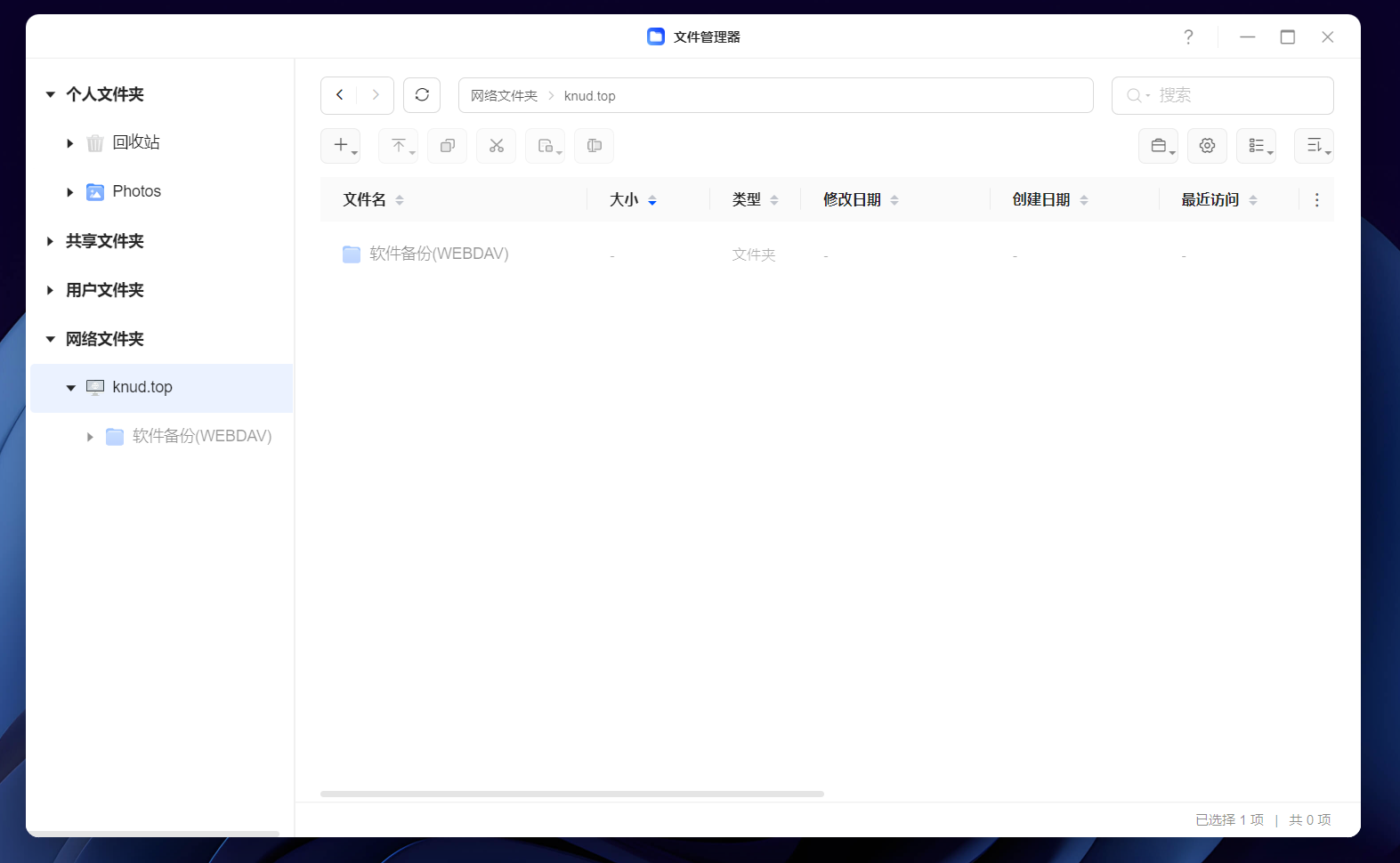
Task: Click the paste toolbar icon
Action: [x=545, y=146]
